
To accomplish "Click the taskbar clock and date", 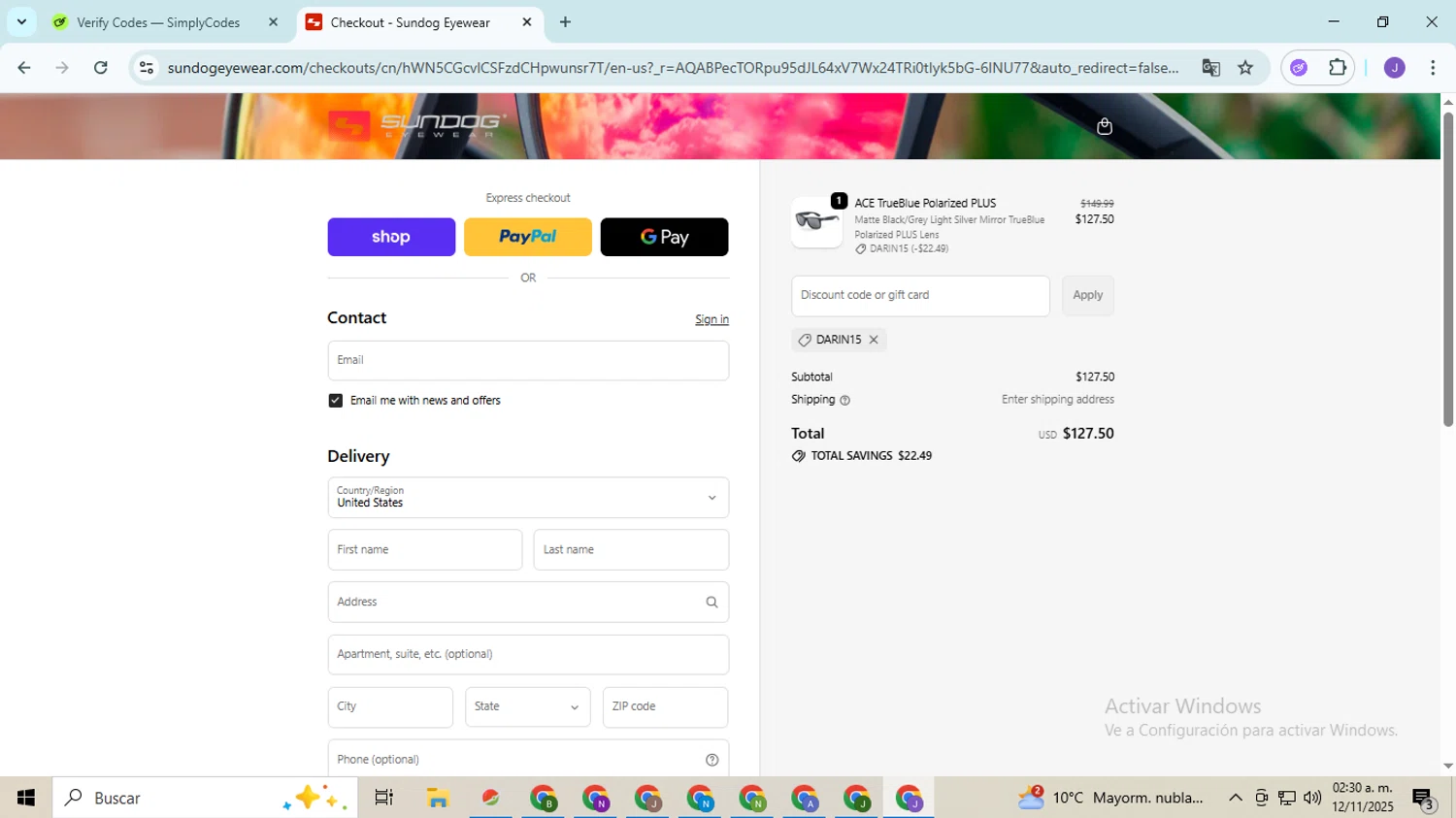I will point(1362,798).
